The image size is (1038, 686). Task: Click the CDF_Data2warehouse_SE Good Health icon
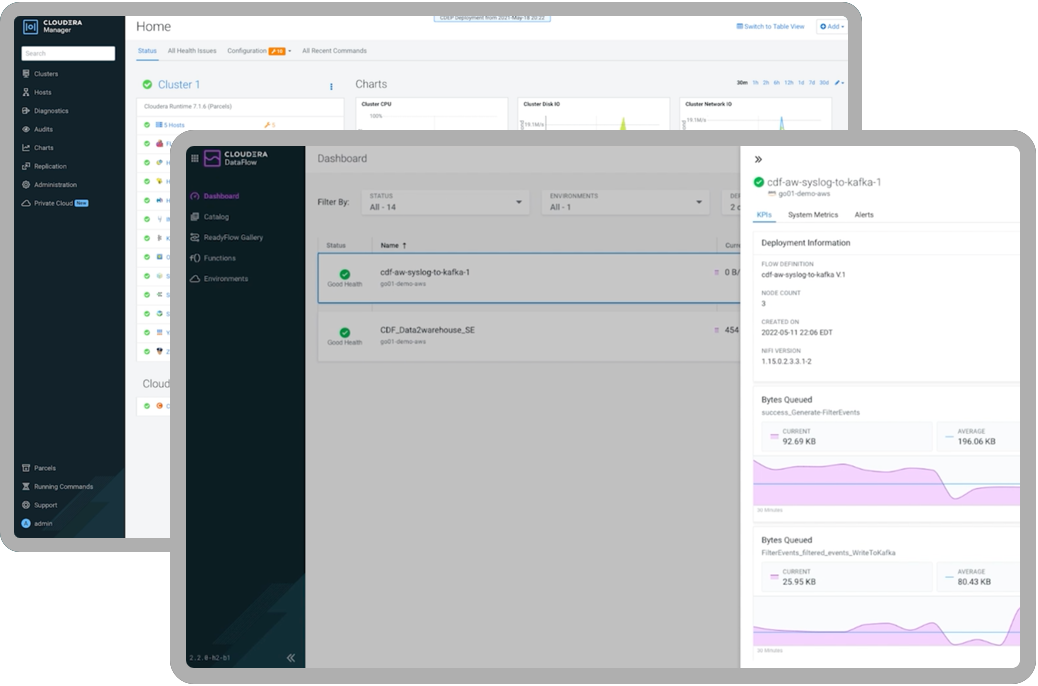coord(345,332)
